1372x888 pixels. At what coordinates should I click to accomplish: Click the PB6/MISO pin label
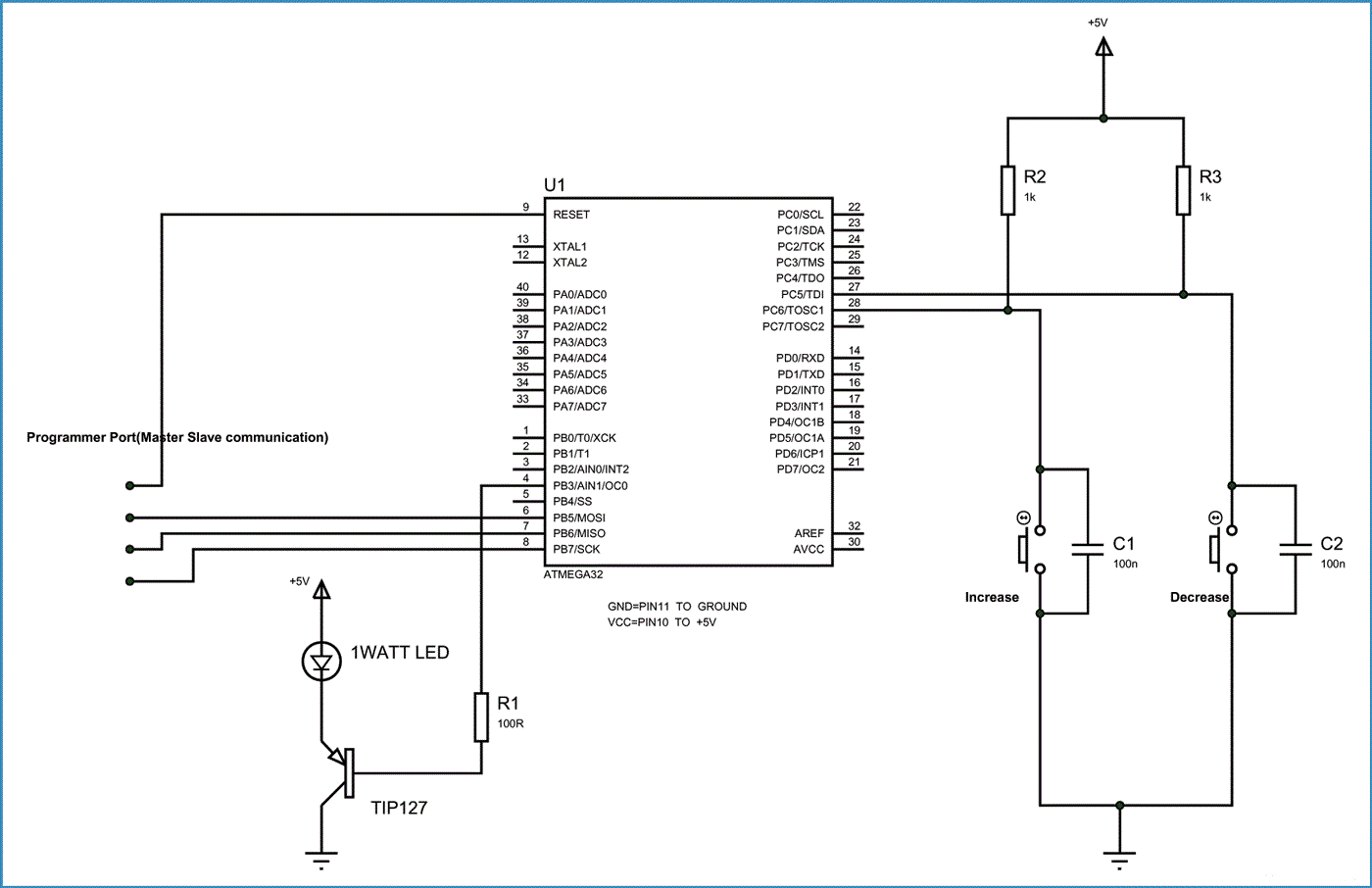coord(579,534)
